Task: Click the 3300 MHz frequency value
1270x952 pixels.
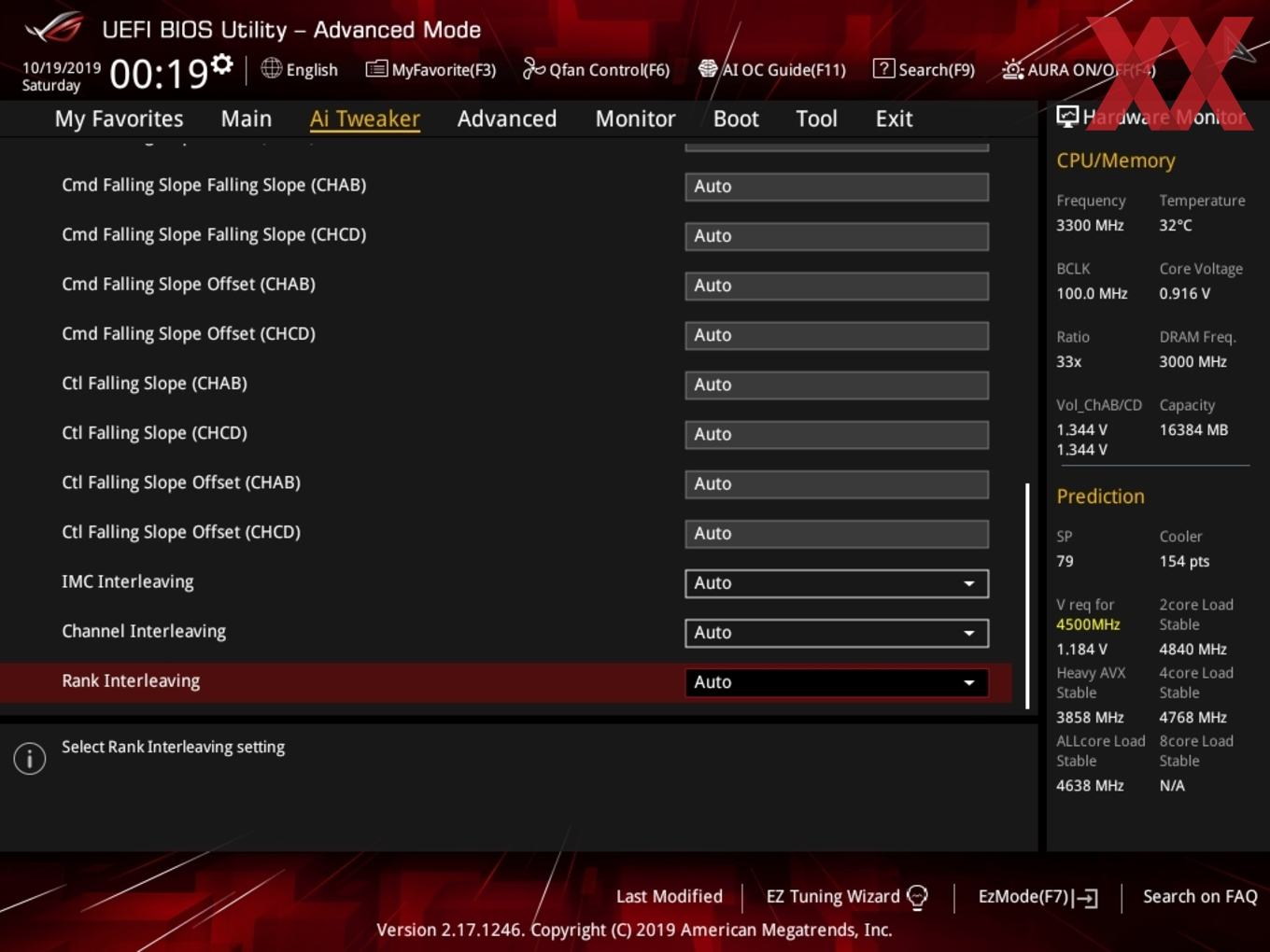Action: (x=1090, y=225)
